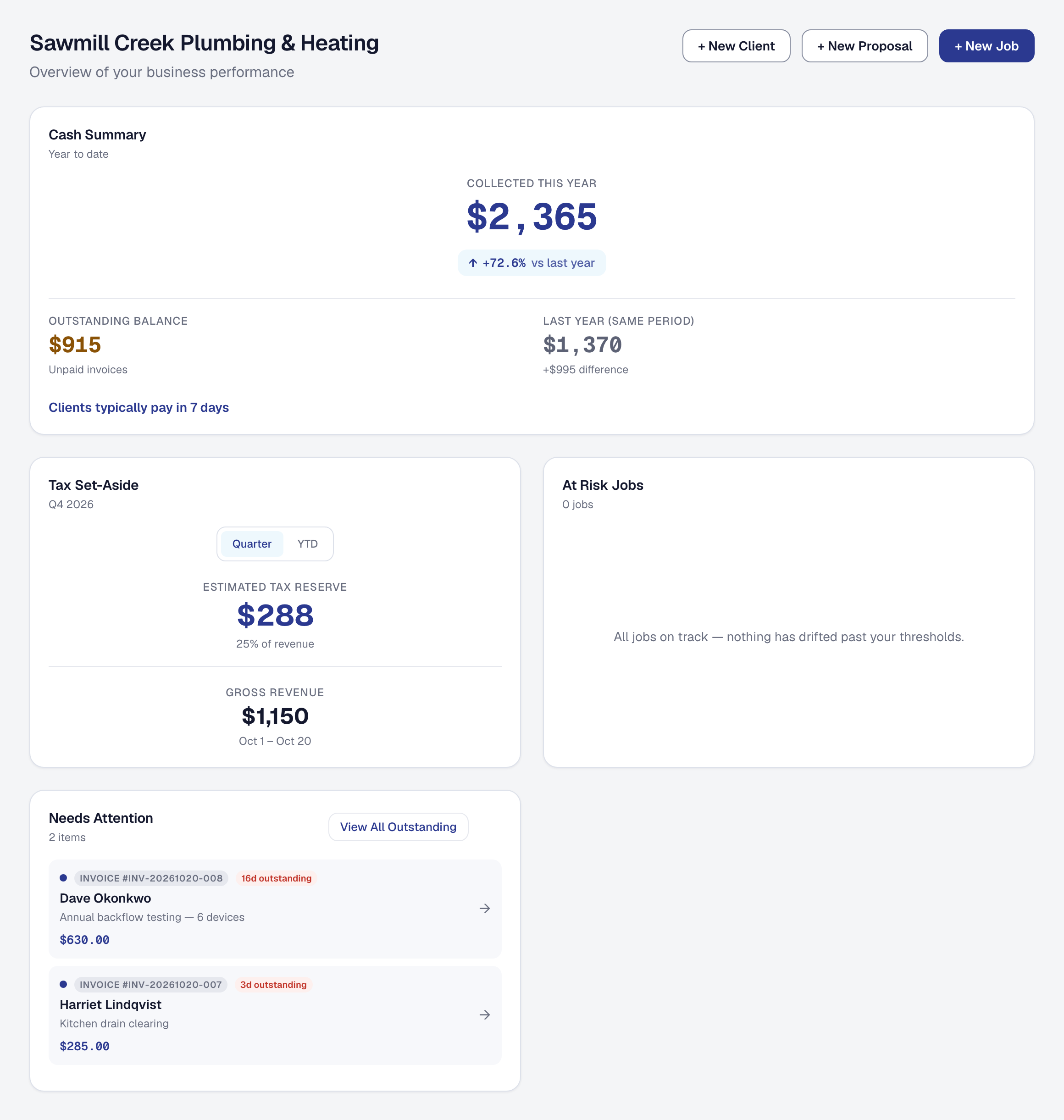Screen dimensions: 1064x1120
Task: Select the INVOICE #INV-20261020-007 badge
Action: (x=150, y=985)
